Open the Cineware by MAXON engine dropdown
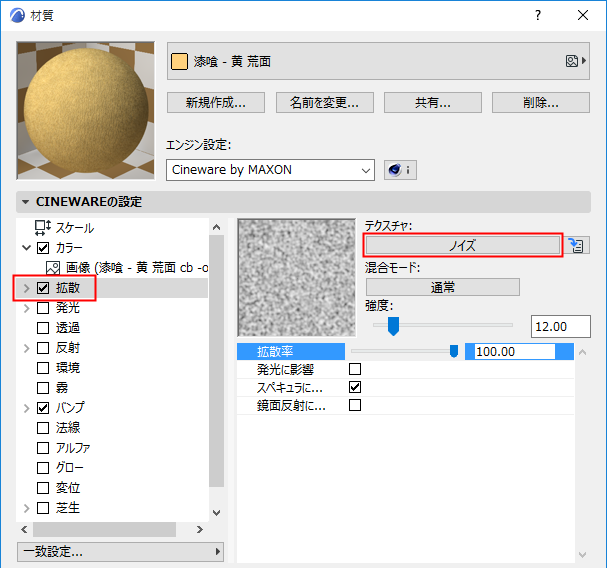This screenshot has height=568, width=607. click(270, 170)
